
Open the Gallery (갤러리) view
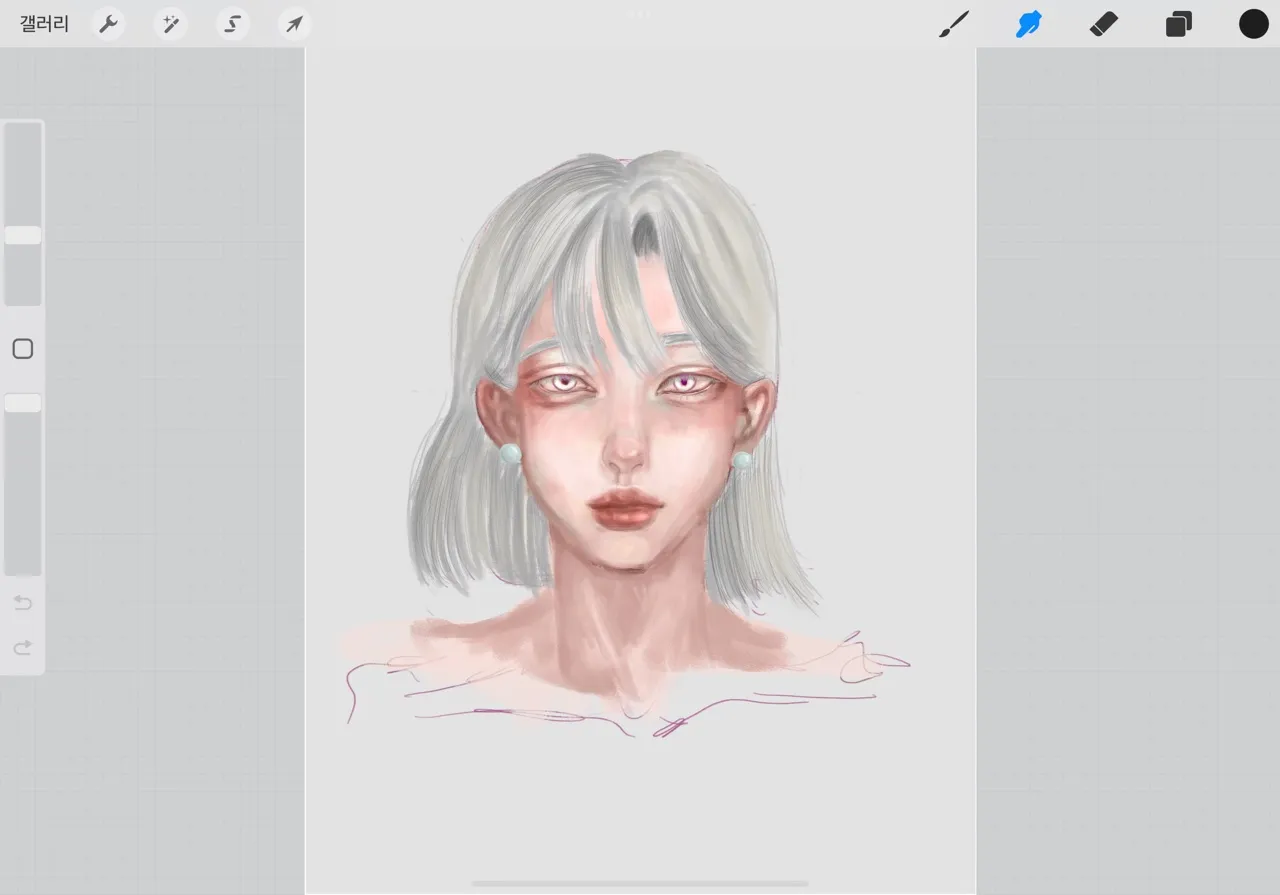(44, 24)
